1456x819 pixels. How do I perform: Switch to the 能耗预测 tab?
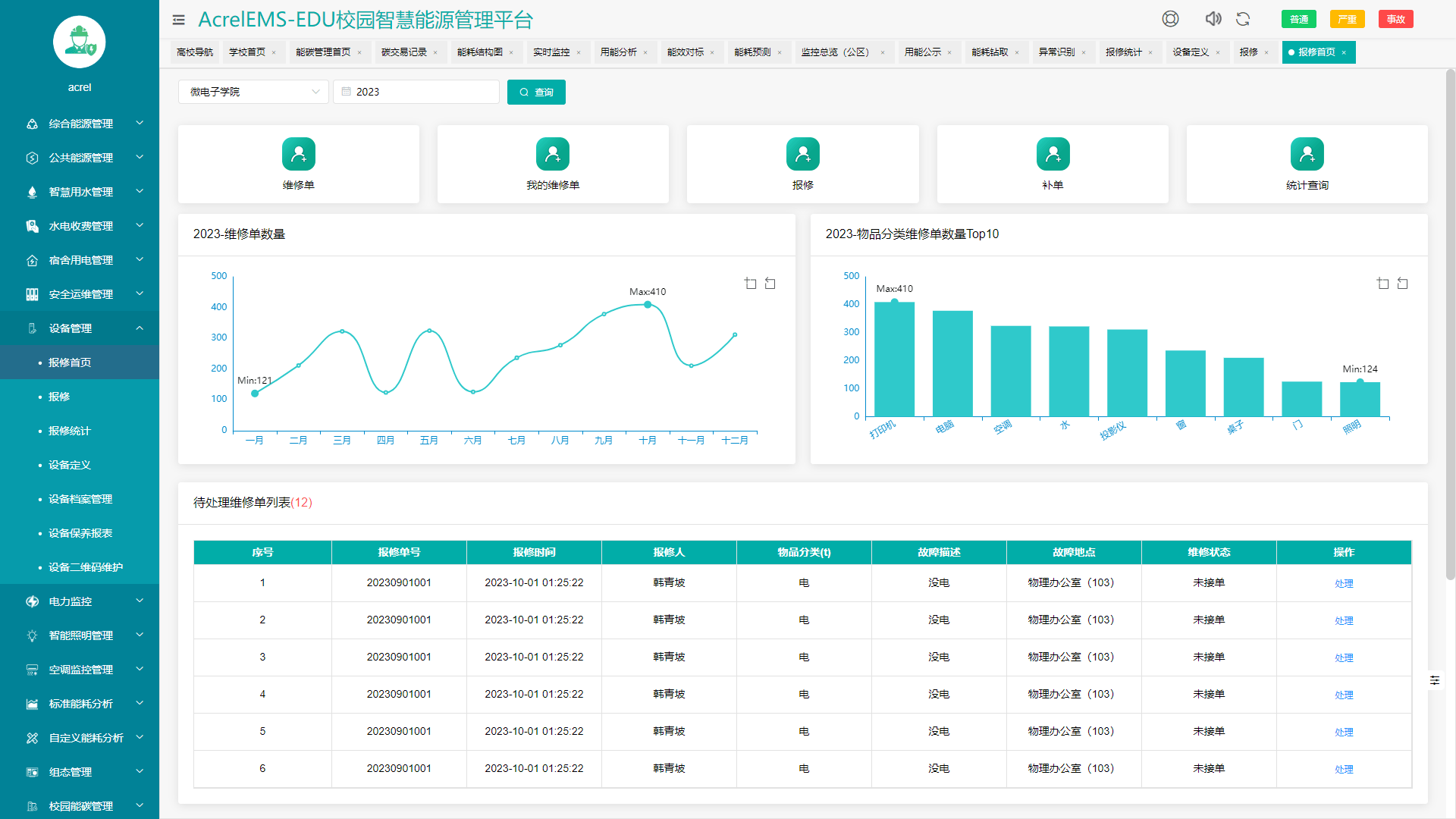[752, 52]
